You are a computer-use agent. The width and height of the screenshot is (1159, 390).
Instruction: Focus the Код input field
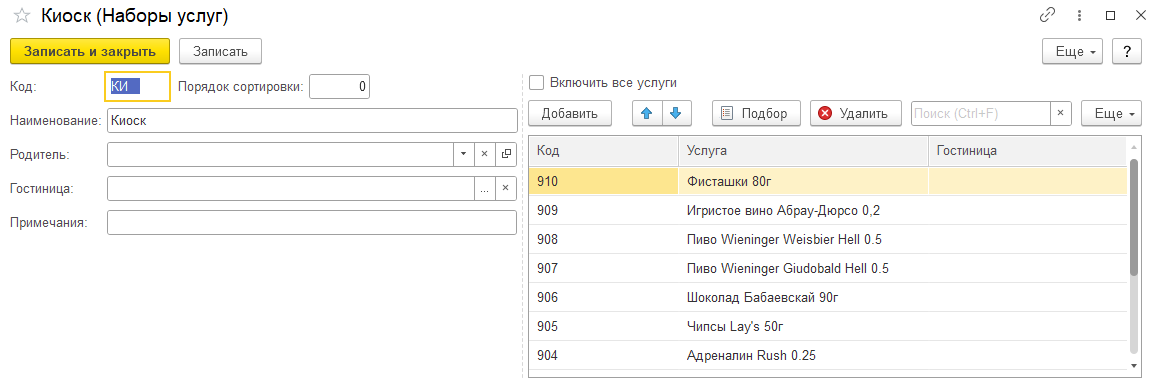click(x=137, y=86)
